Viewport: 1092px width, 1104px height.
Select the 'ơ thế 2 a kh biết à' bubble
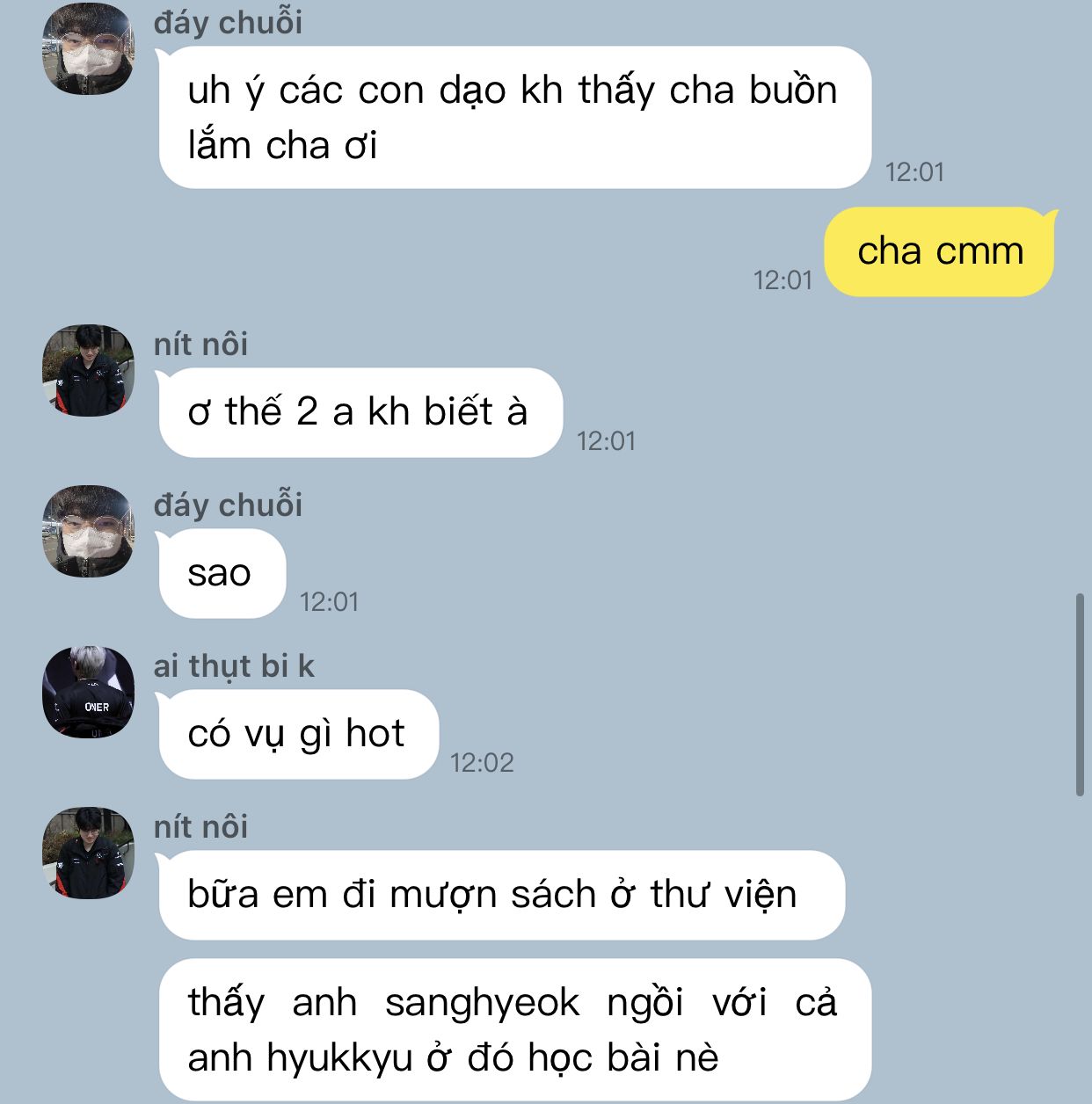pos(360,412)
